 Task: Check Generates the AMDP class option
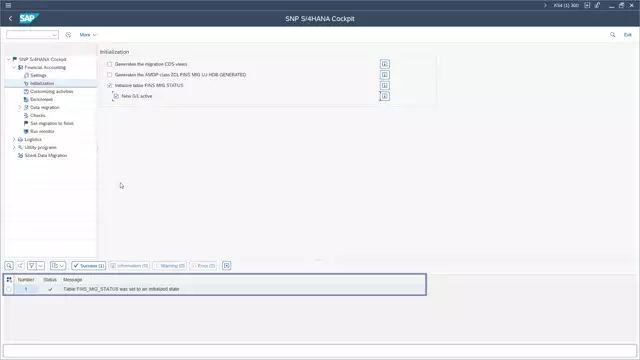point(109,75)
